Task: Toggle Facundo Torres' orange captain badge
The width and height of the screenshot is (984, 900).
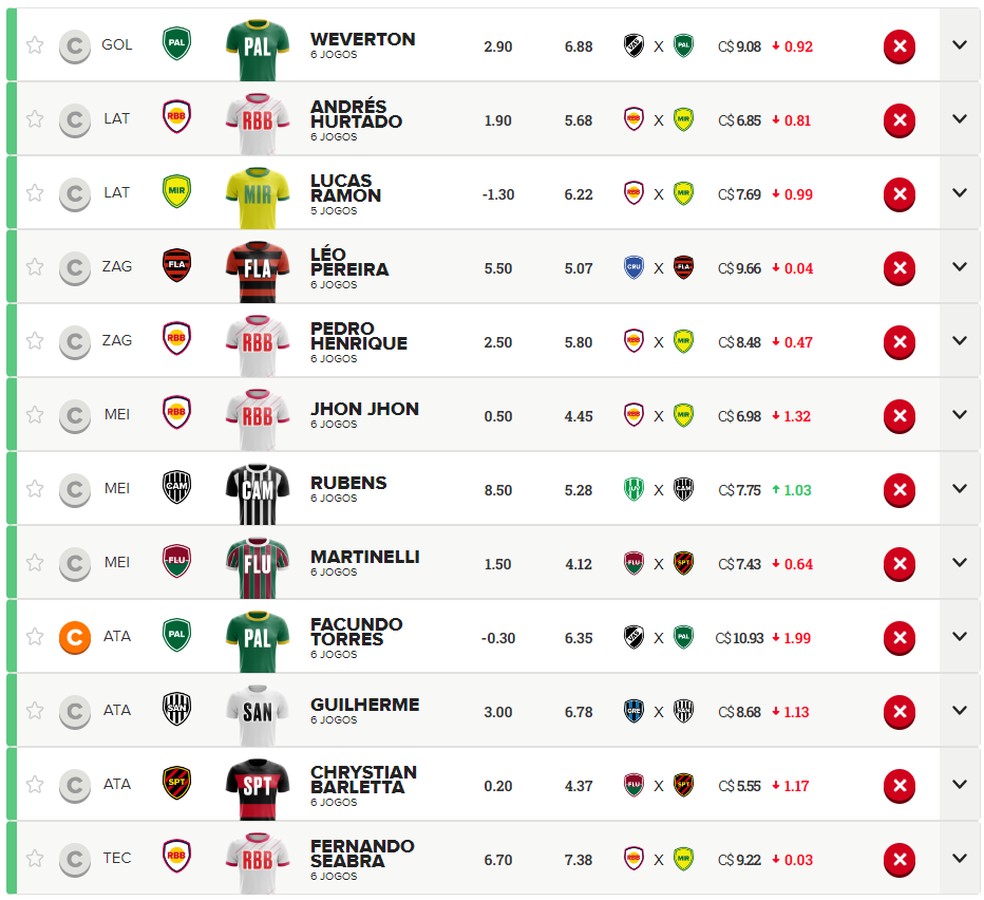Action: 75,638
